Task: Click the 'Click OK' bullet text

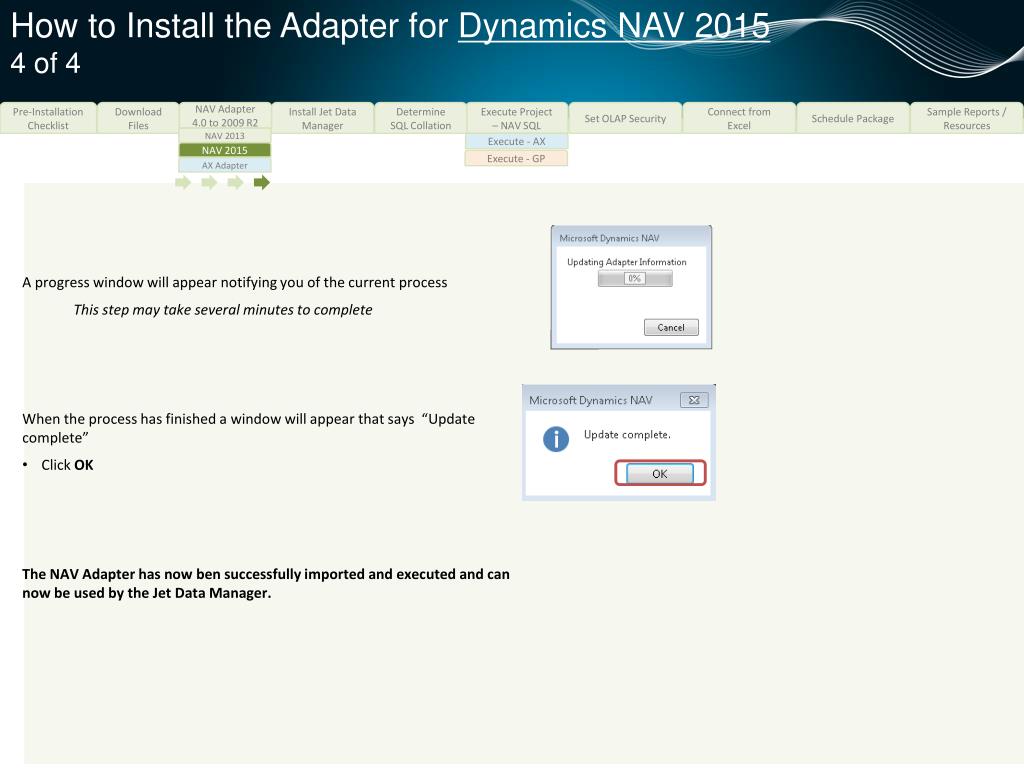Action: point(67,465)
